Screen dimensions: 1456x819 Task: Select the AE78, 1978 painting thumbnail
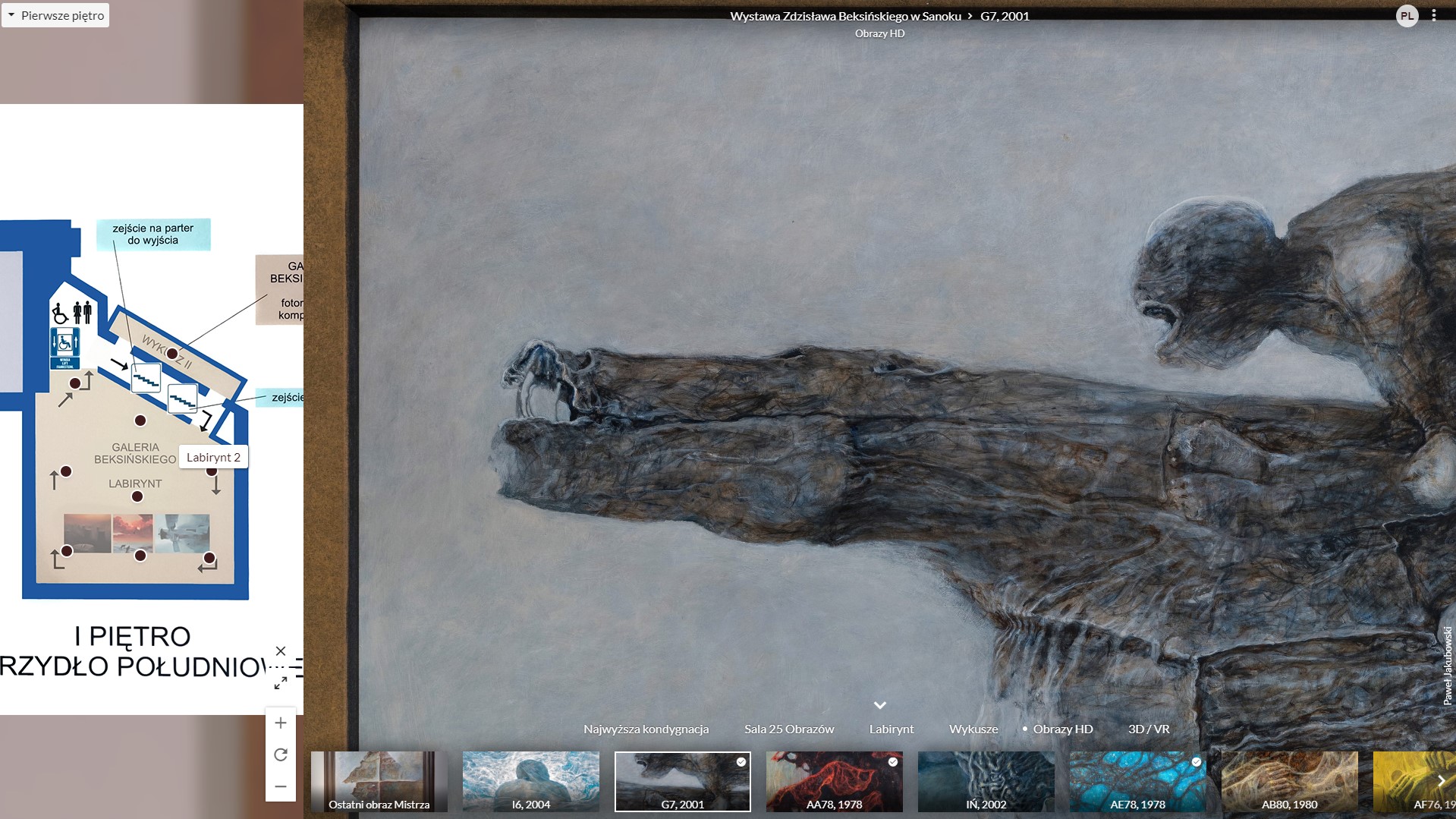tap(1137, 781)
